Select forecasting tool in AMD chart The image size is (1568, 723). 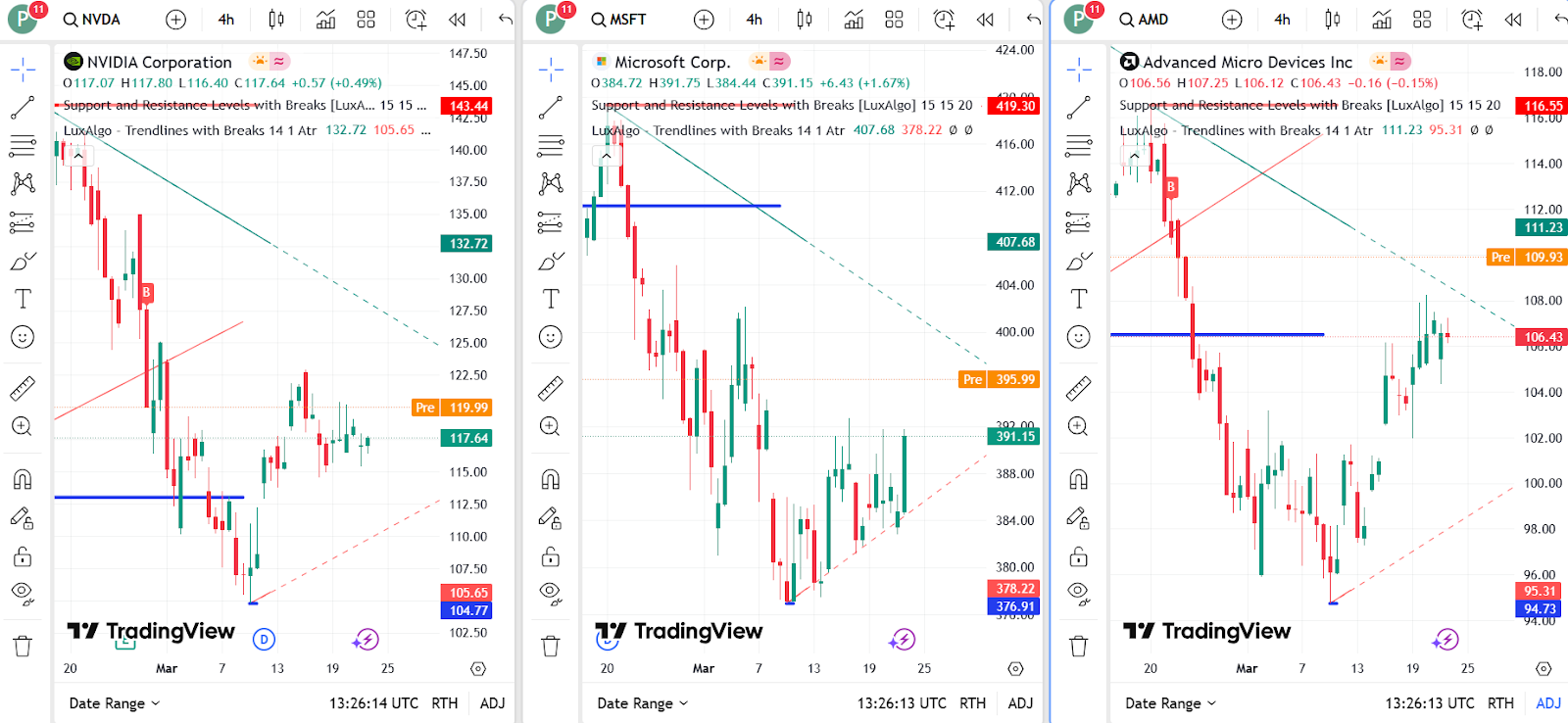[1078, 222]
